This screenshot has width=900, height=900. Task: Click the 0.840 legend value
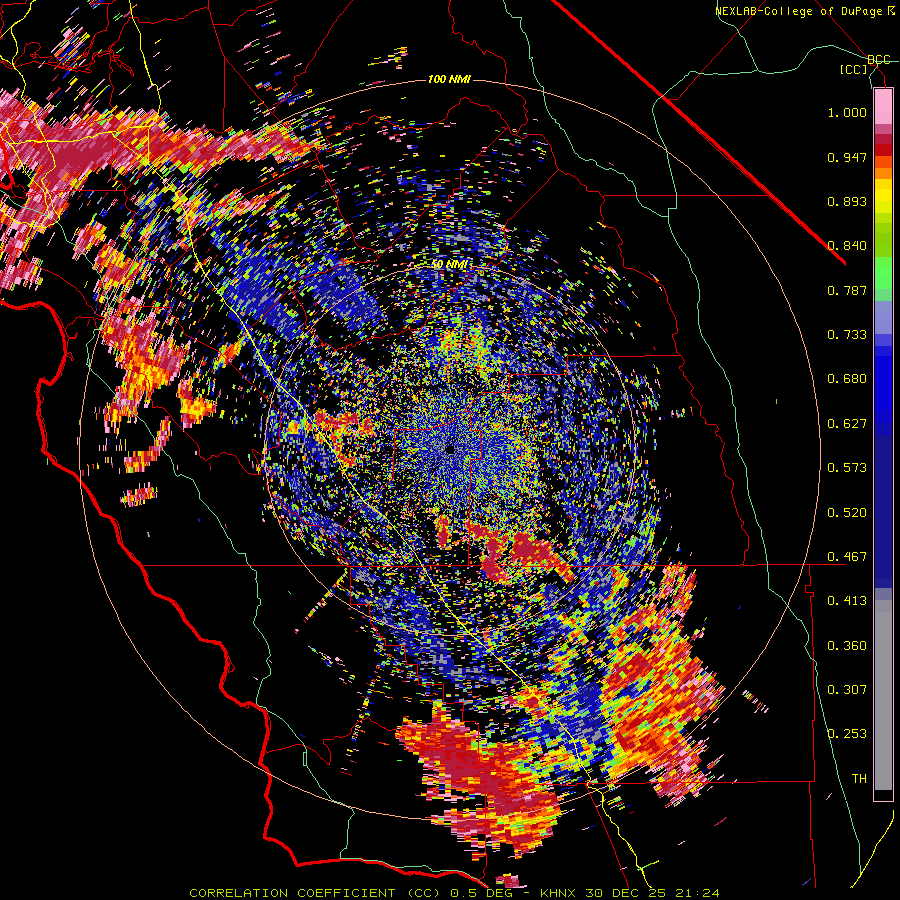click(x=847, y=246)
